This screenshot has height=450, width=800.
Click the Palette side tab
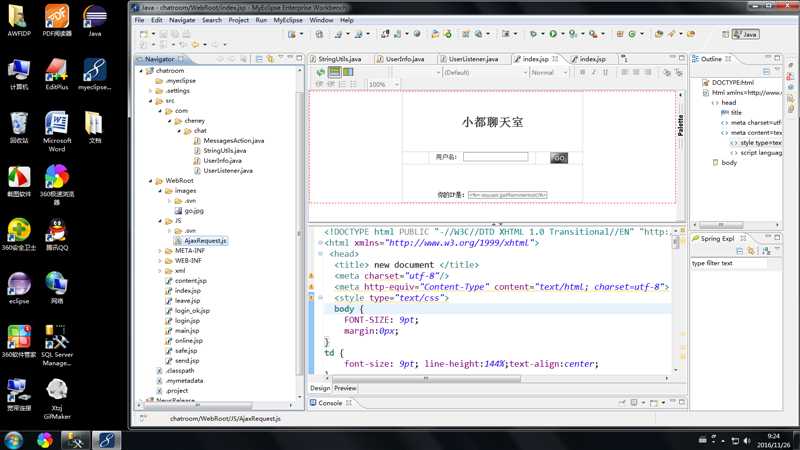tap(680, 126)
